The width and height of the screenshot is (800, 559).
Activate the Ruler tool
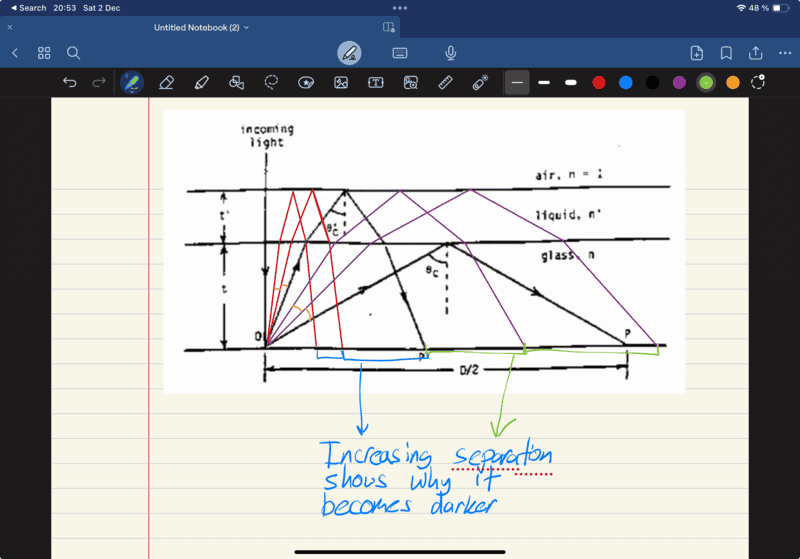[445, 83]
